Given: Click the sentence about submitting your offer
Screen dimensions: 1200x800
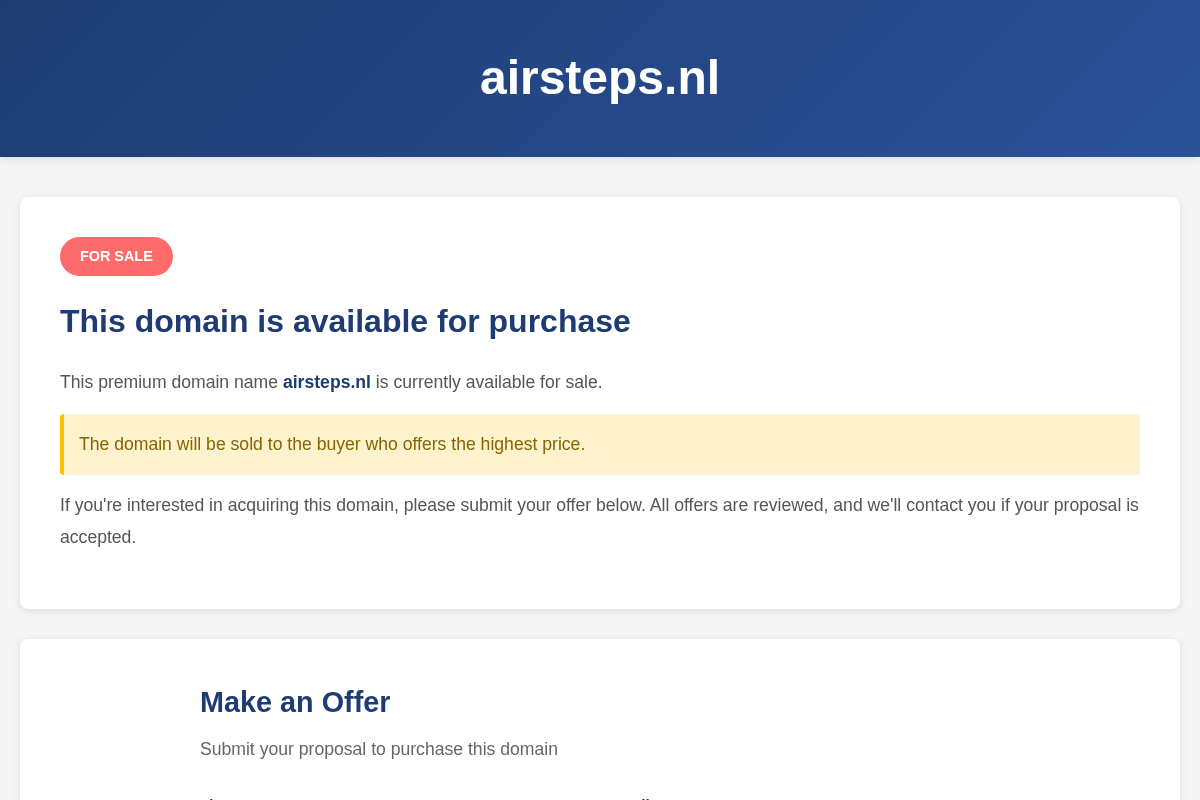Looking at the screenshot, I should tap(599, 505).
